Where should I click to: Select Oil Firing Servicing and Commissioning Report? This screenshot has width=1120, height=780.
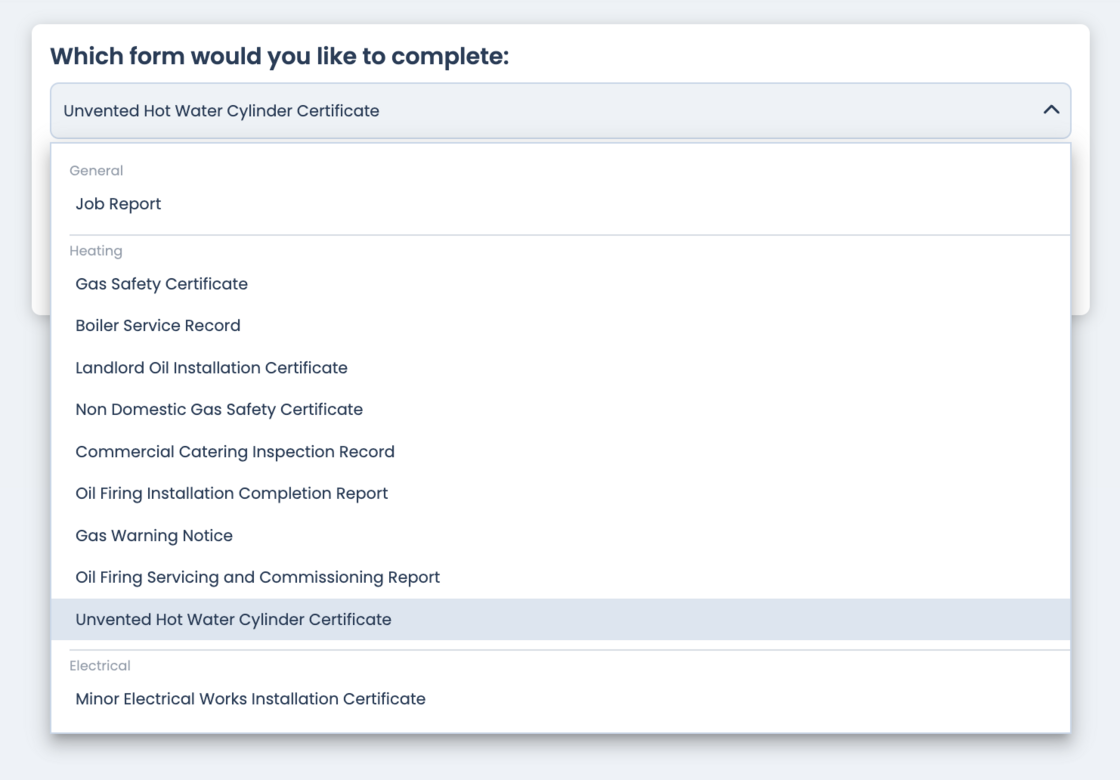(x=257, y=578)
